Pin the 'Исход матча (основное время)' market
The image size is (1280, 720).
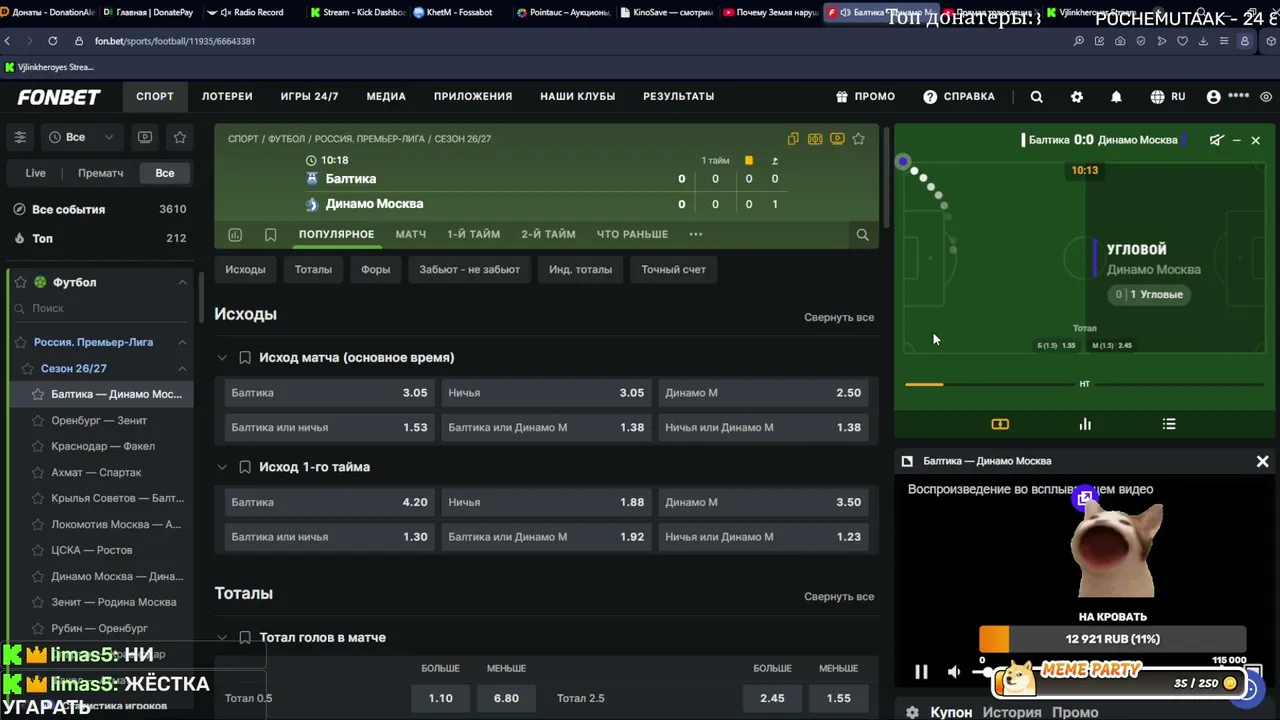(245, 357)
